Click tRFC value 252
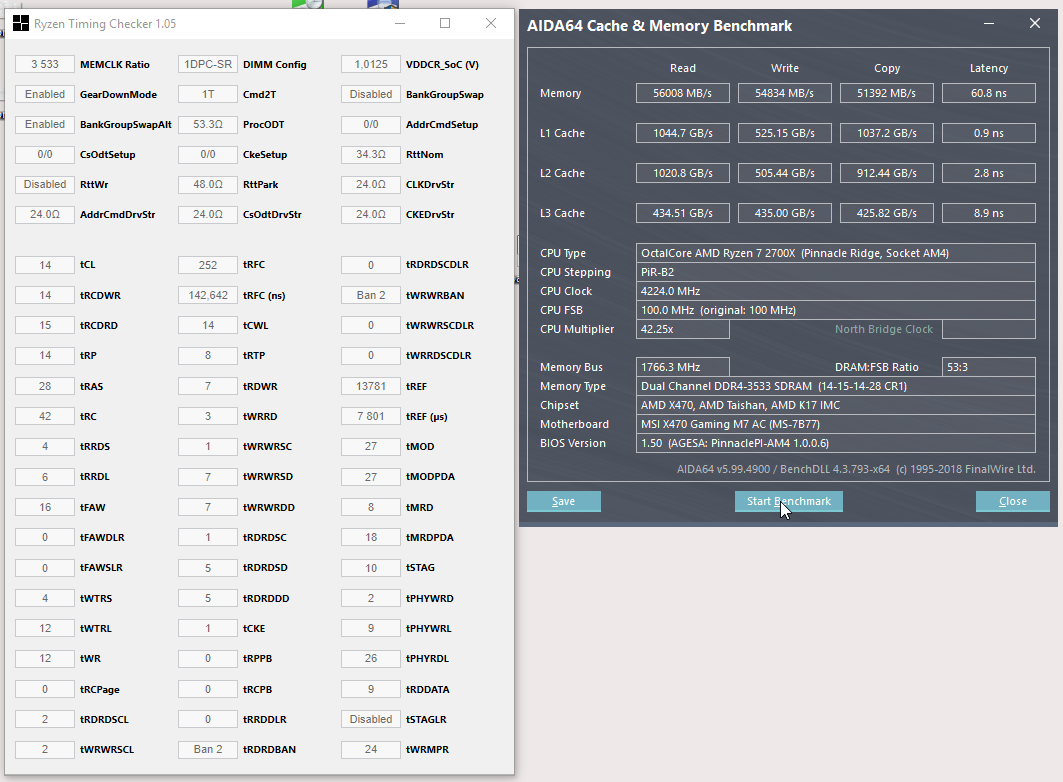 click(208, 265)
